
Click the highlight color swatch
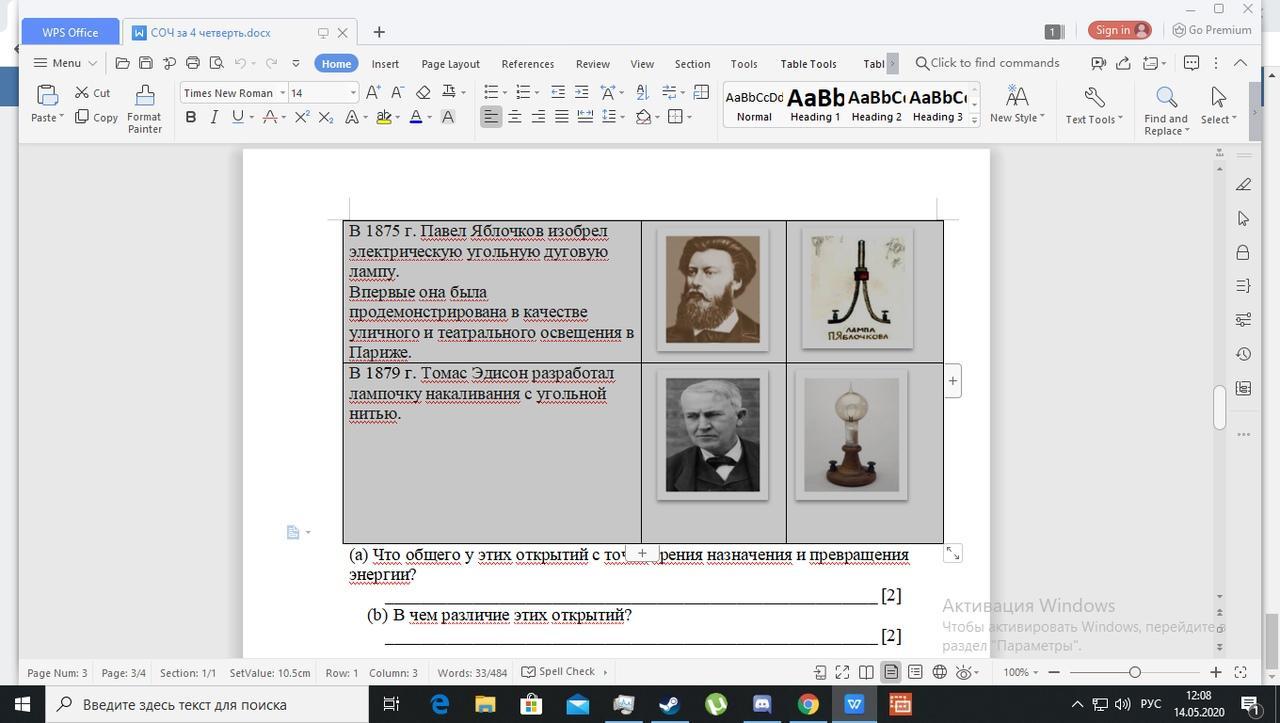click(383, 117)
